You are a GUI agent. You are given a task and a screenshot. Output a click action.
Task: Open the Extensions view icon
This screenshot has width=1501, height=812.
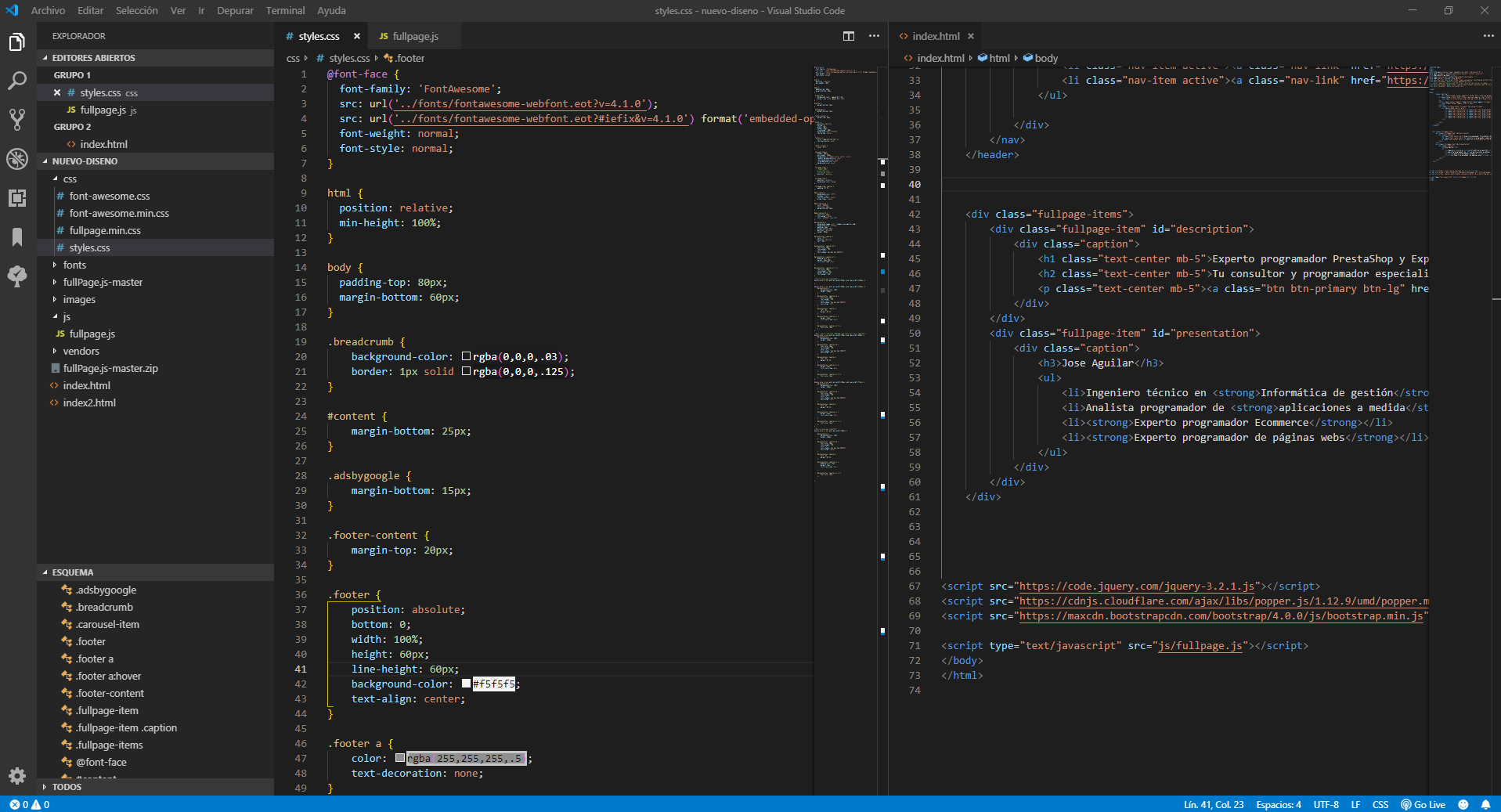click(17, 198)
